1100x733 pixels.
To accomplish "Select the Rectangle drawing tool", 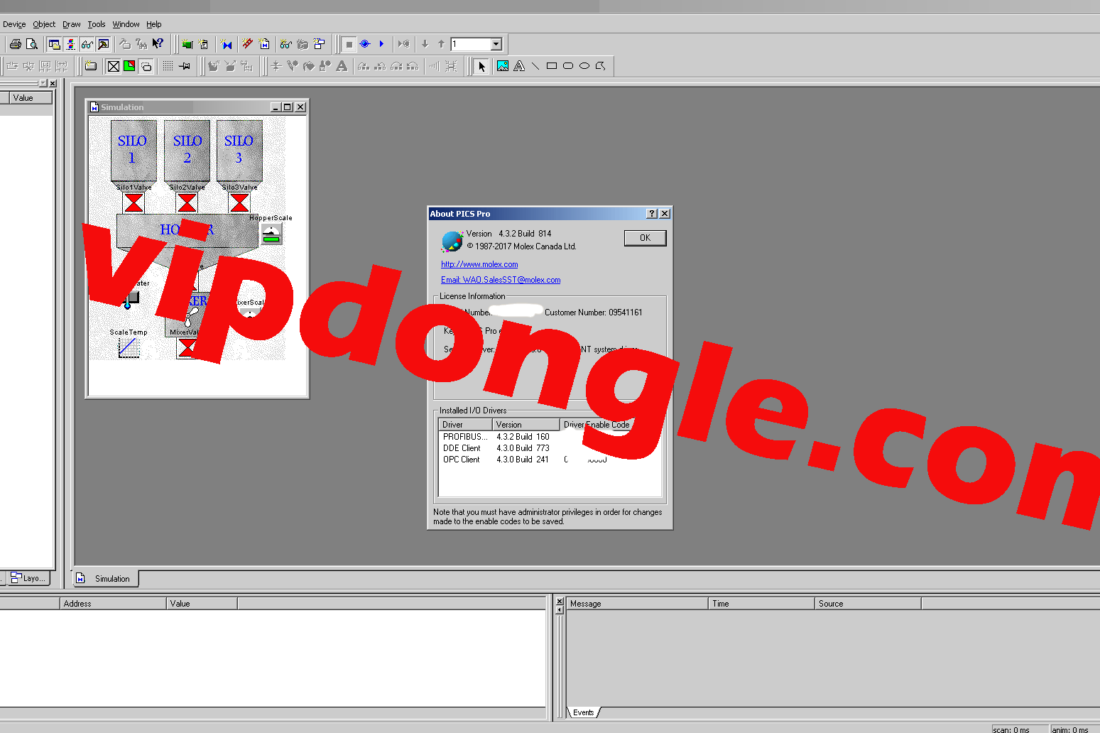I will (551, 66).
